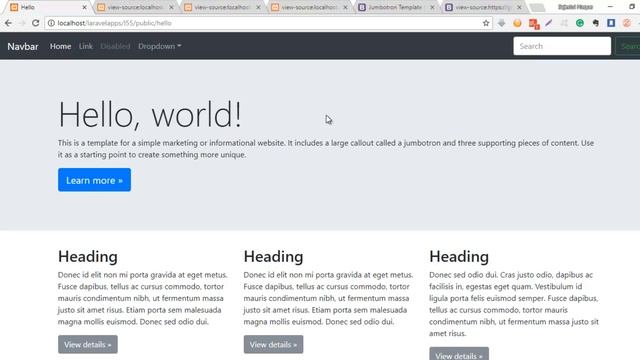Focus the Search input field

(562, 46)
